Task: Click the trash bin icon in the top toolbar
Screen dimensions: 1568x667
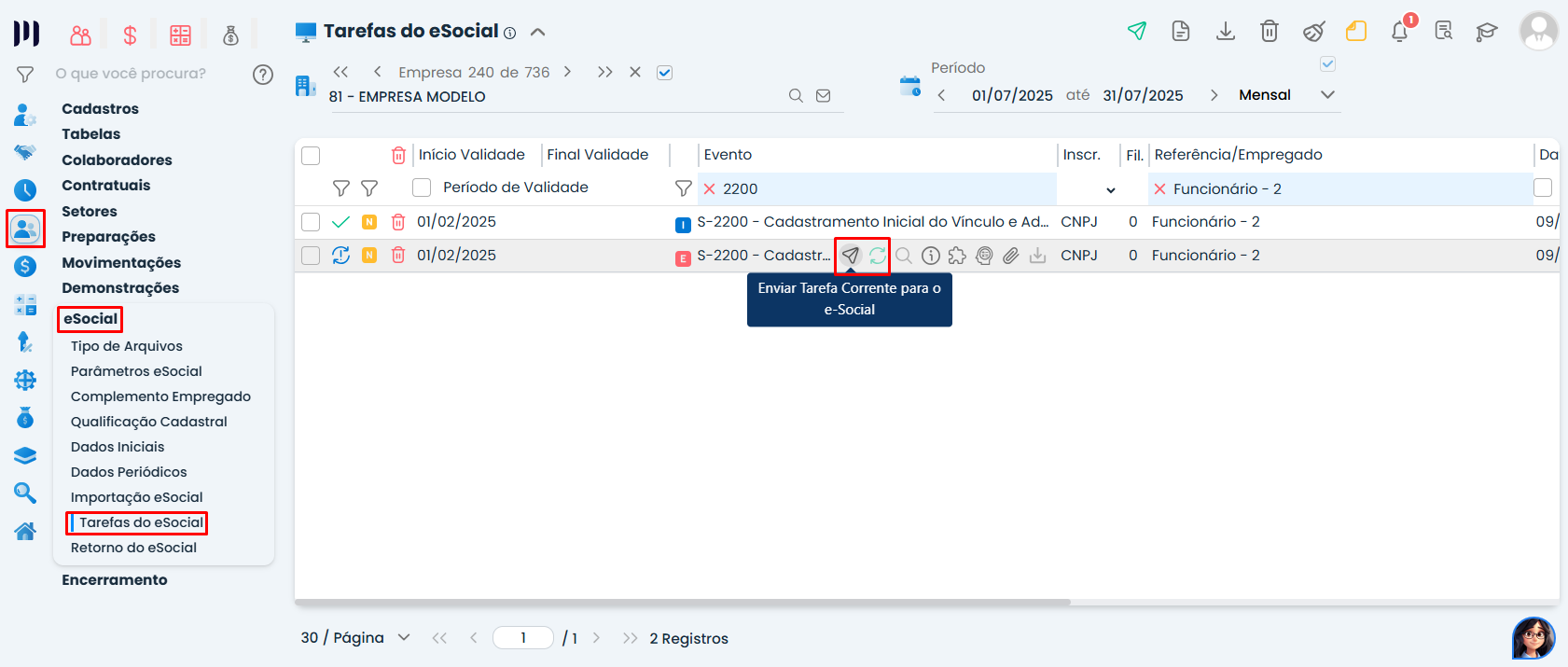Action: click(1270, 31)
